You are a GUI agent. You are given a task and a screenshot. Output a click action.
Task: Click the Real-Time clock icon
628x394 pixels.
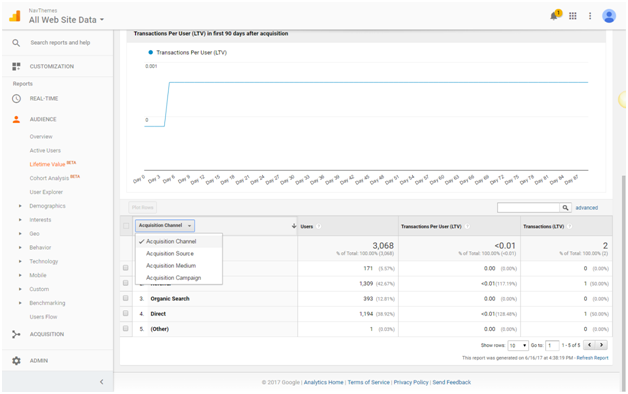16,98
